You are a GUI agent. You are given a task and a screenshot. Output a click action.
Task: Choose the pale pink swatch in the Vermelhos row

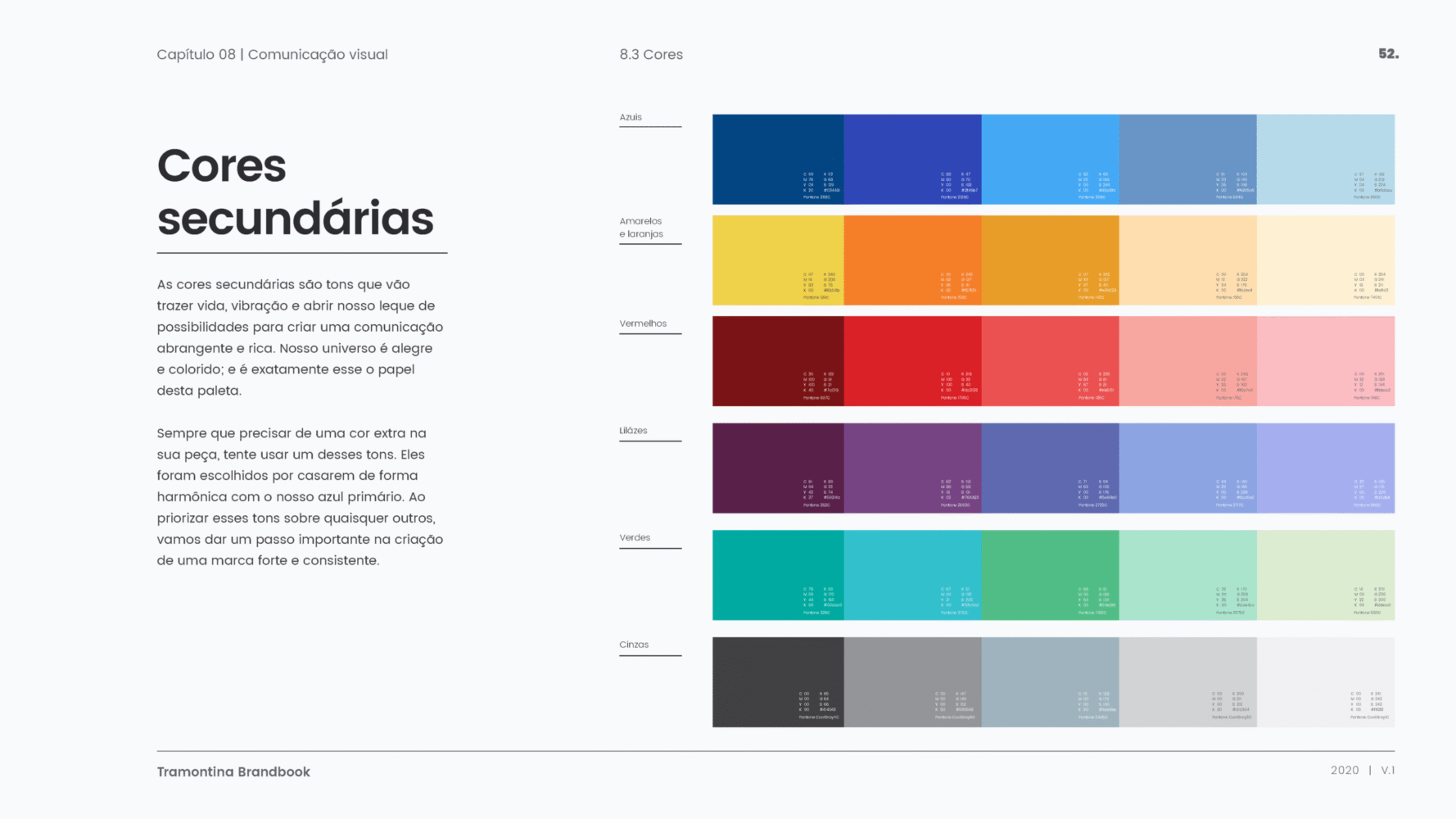point(1326,361)
